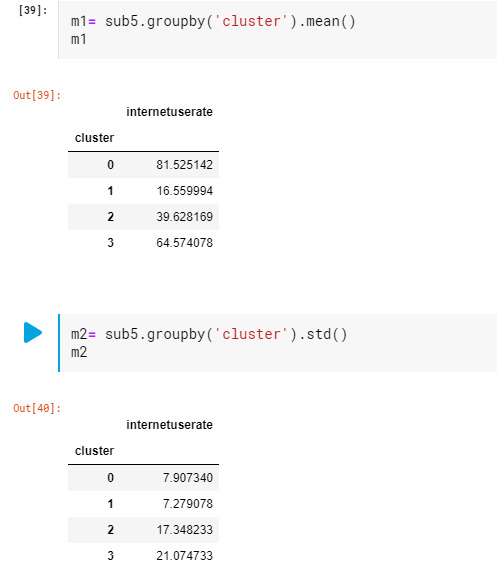The height and width of the screenshot is (575, 497).
Task: Click the cluster index label in std table
Action: (94, 451)
